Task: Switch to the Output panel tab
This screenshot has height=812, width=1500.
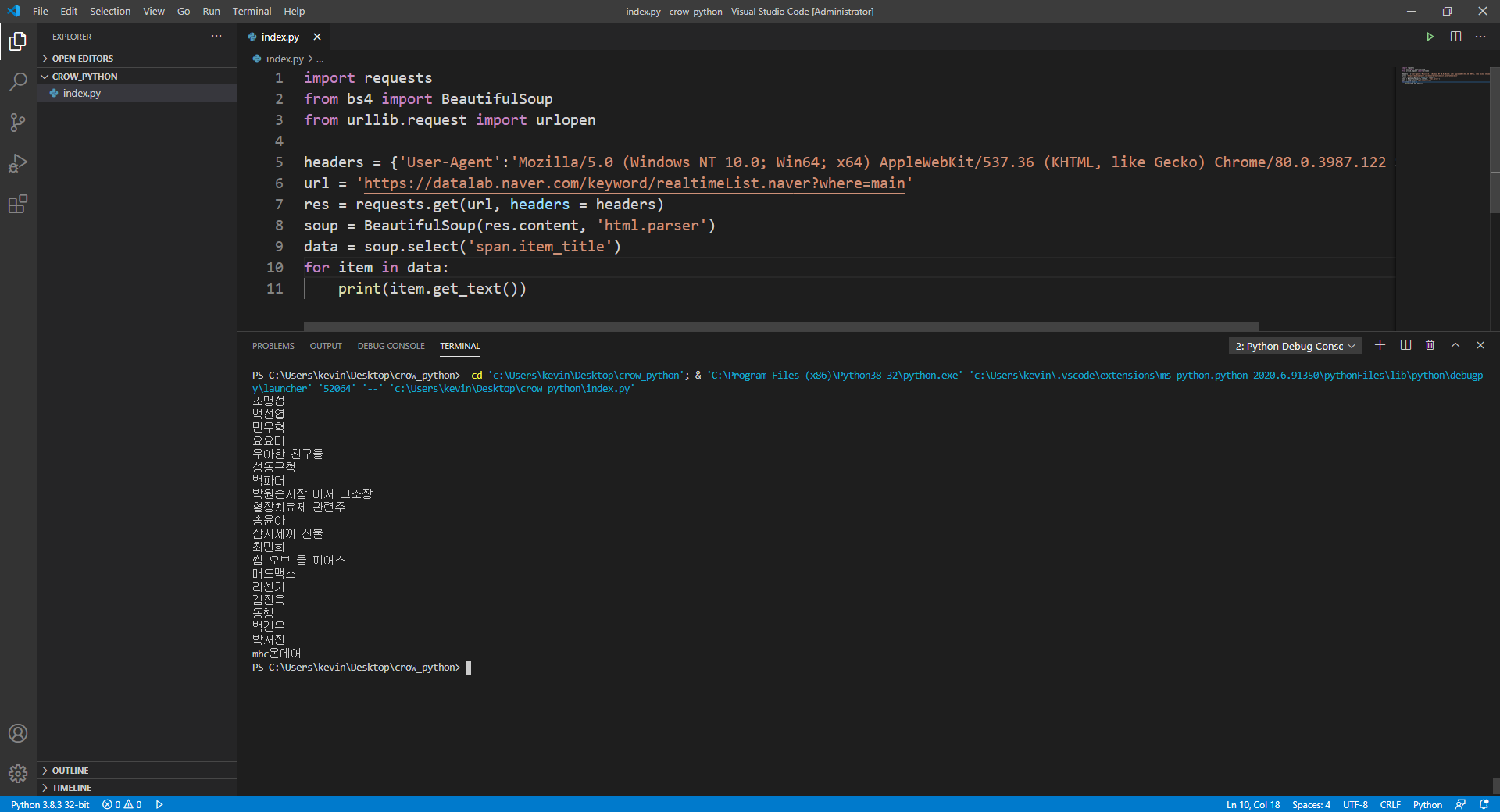Action: 326,346
